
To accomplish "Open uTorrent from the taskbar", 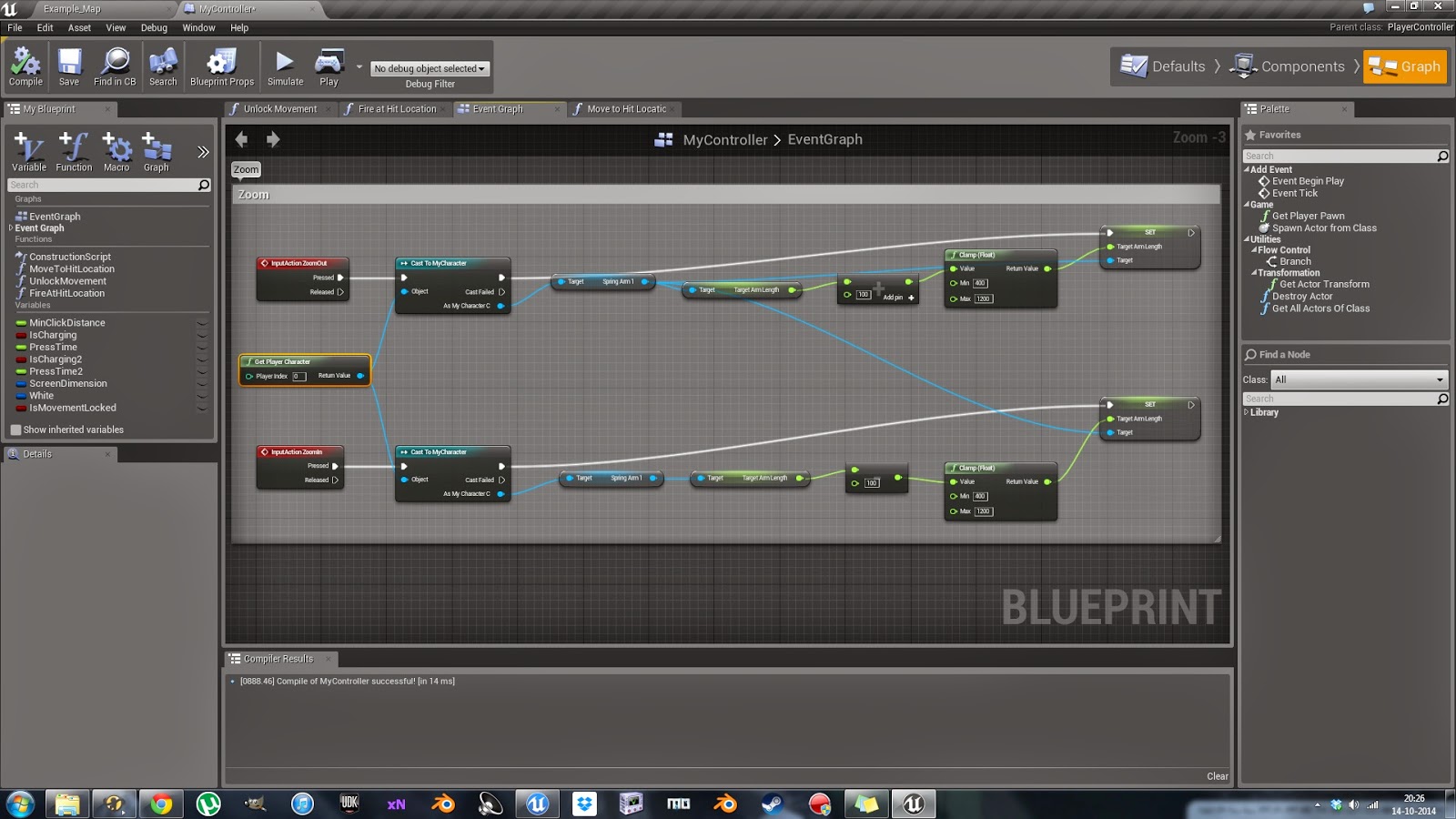I will [208, 804].
